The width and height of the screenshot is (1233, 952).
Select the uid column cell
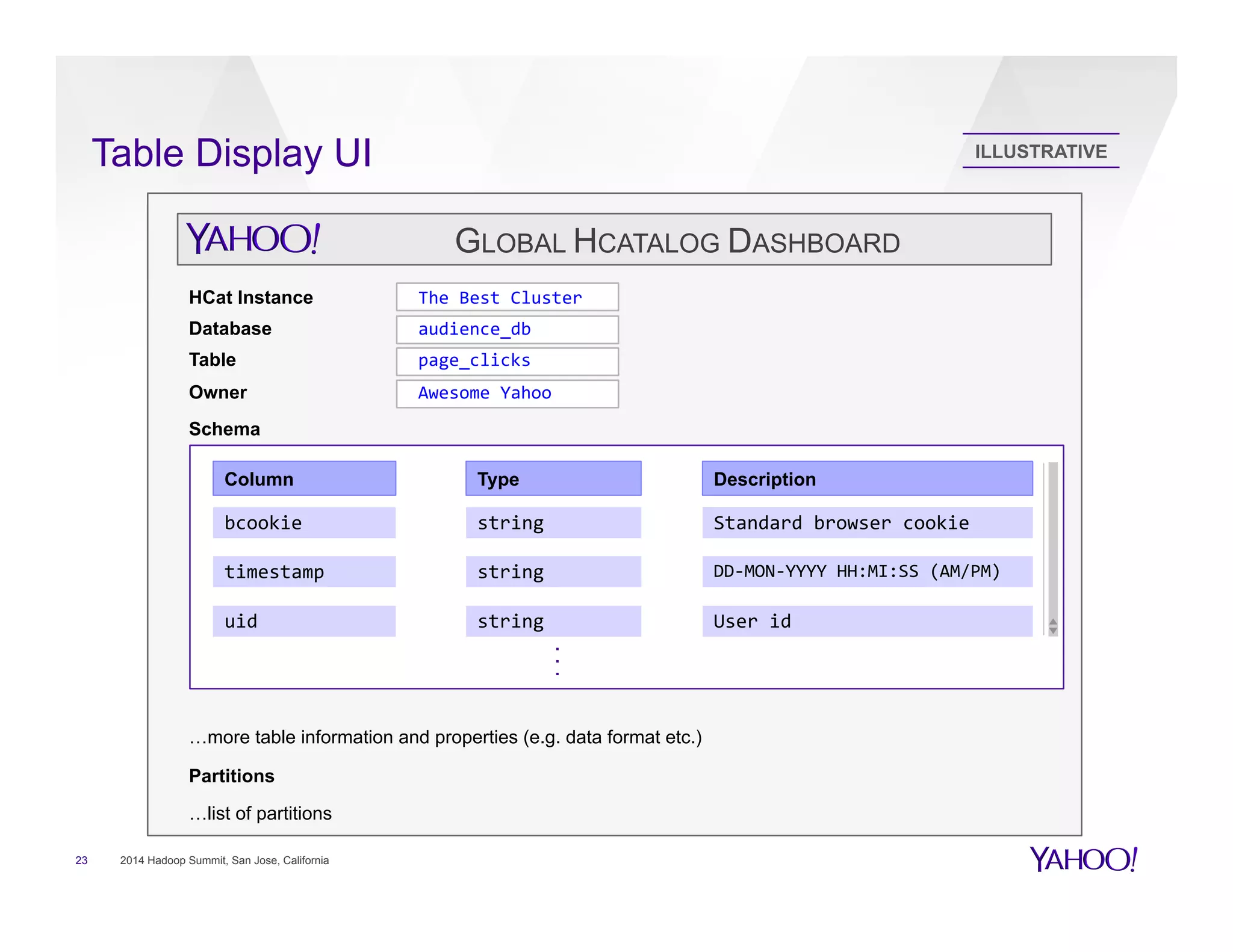(x=304, y=621)
